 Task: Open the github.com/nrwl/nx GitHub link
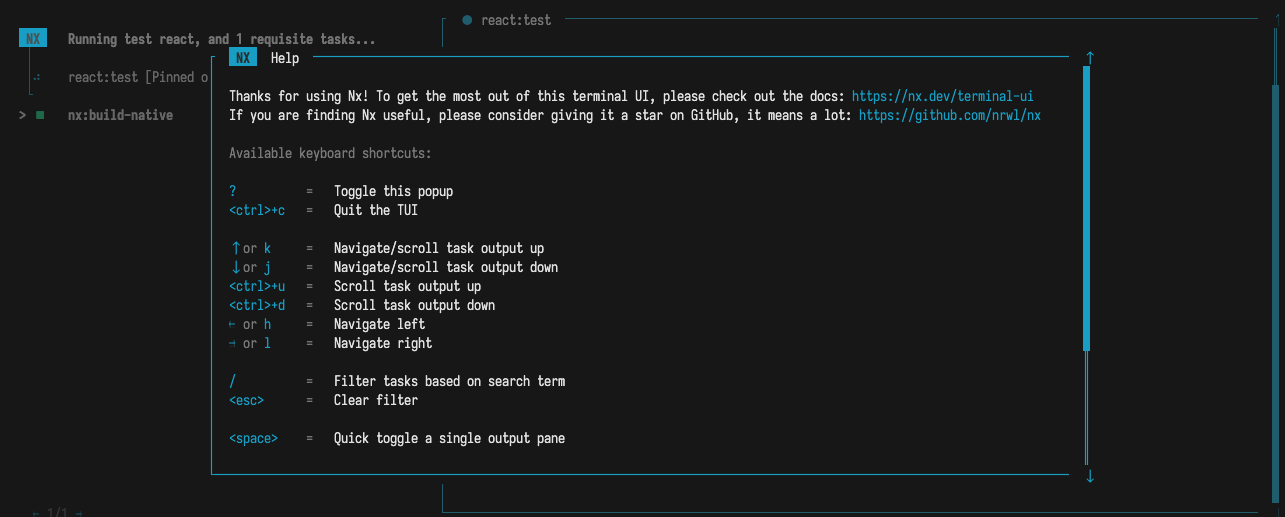coord(949,115)
